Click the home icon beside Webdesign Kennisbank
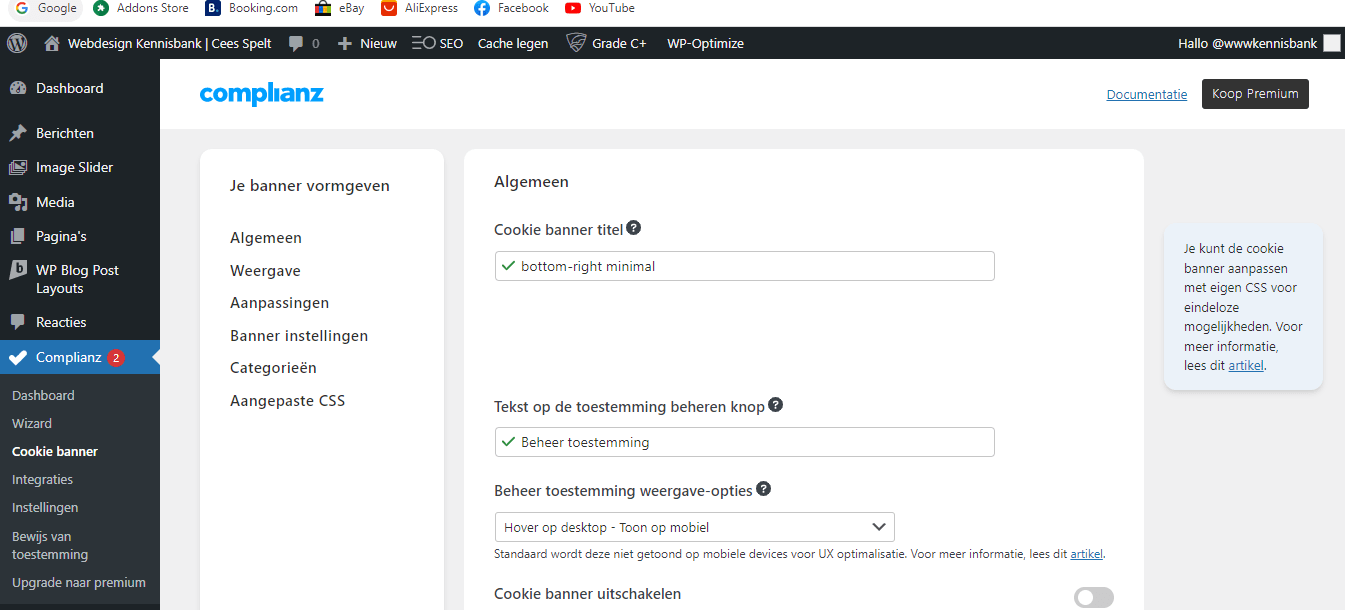Screen dimensions: 1345x610 pos(52,43)
